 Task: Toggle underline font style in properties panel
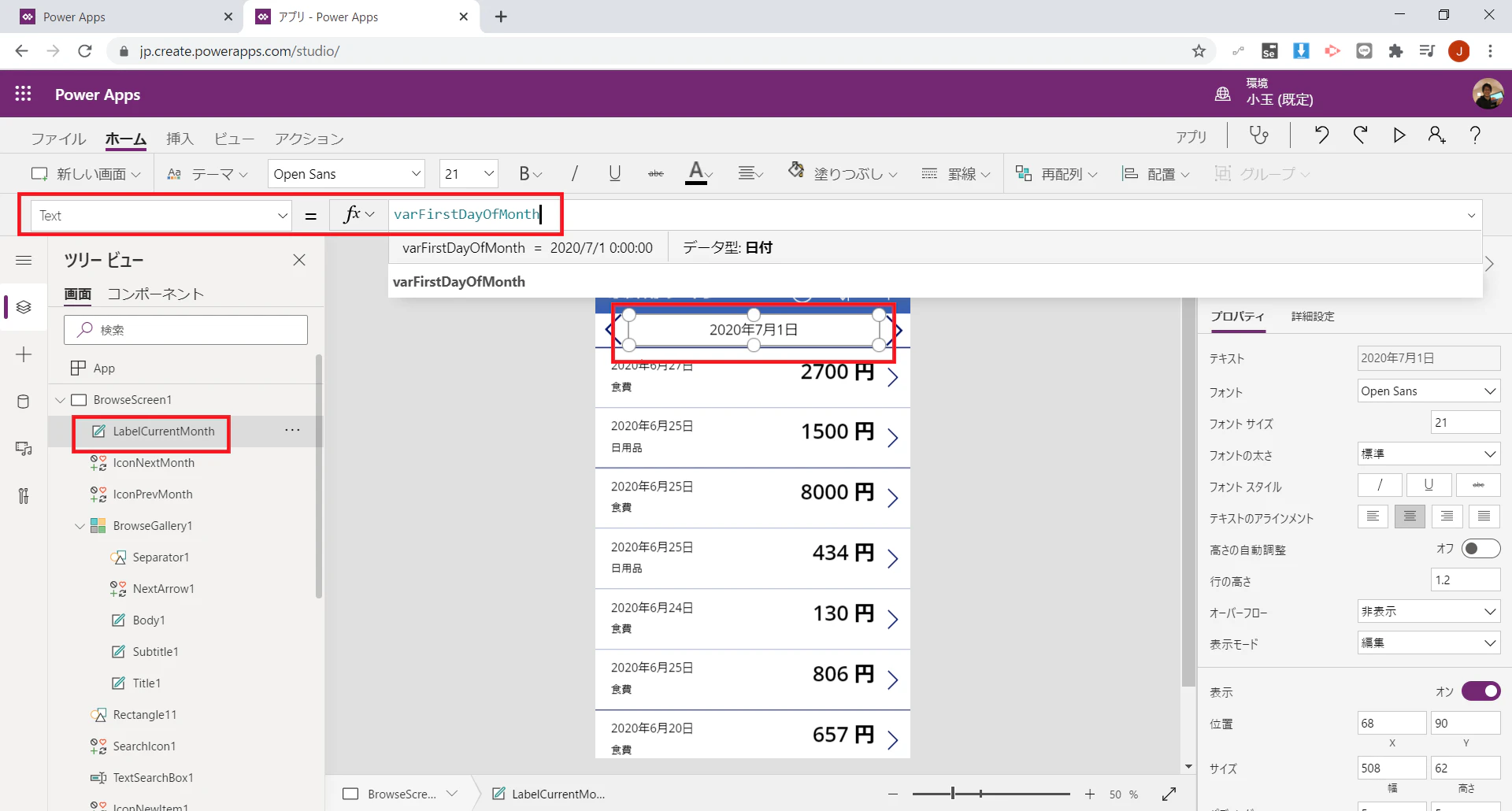1429,485
